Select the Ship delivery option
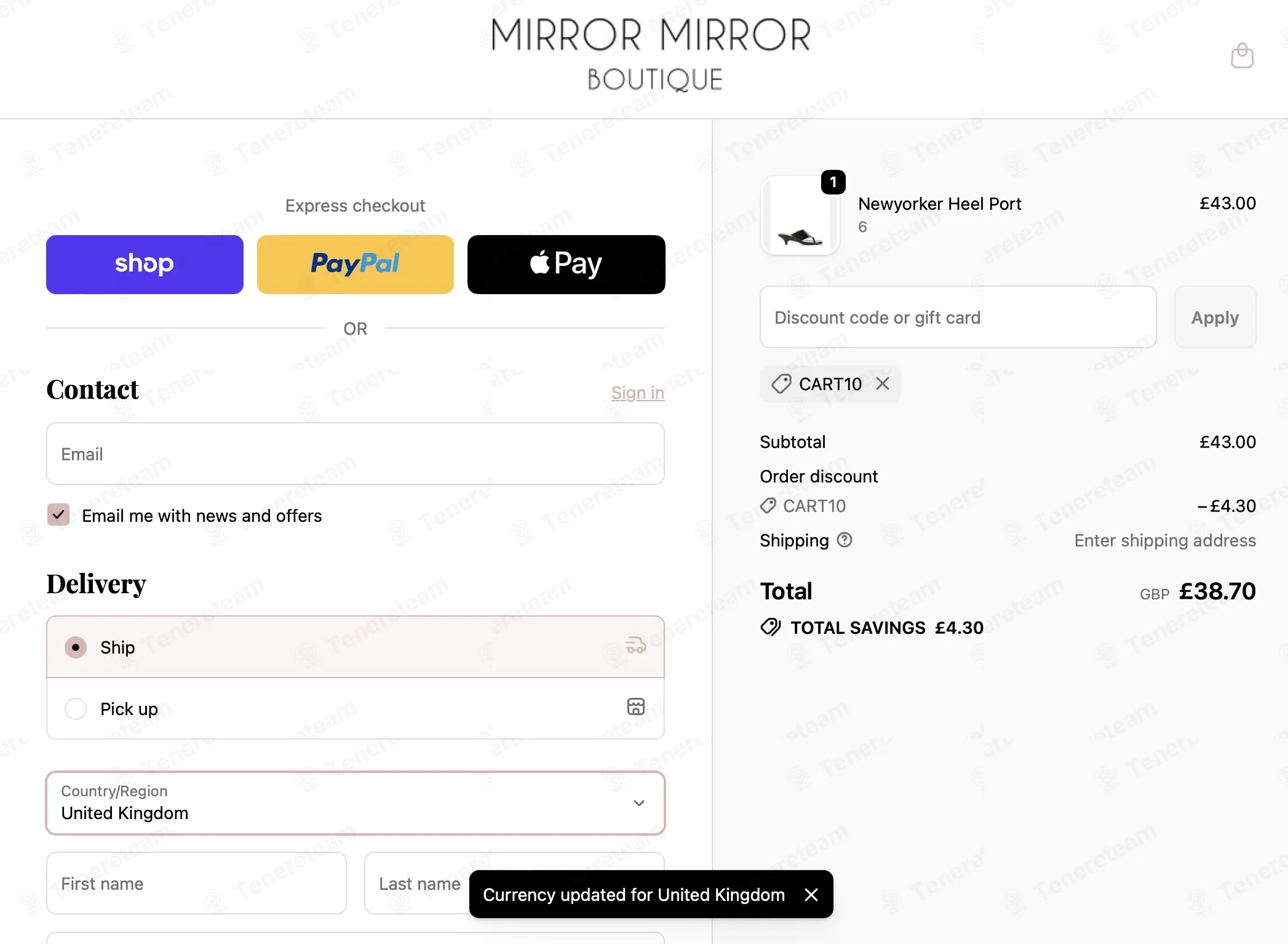1288x944 pixels. [356, 647]
